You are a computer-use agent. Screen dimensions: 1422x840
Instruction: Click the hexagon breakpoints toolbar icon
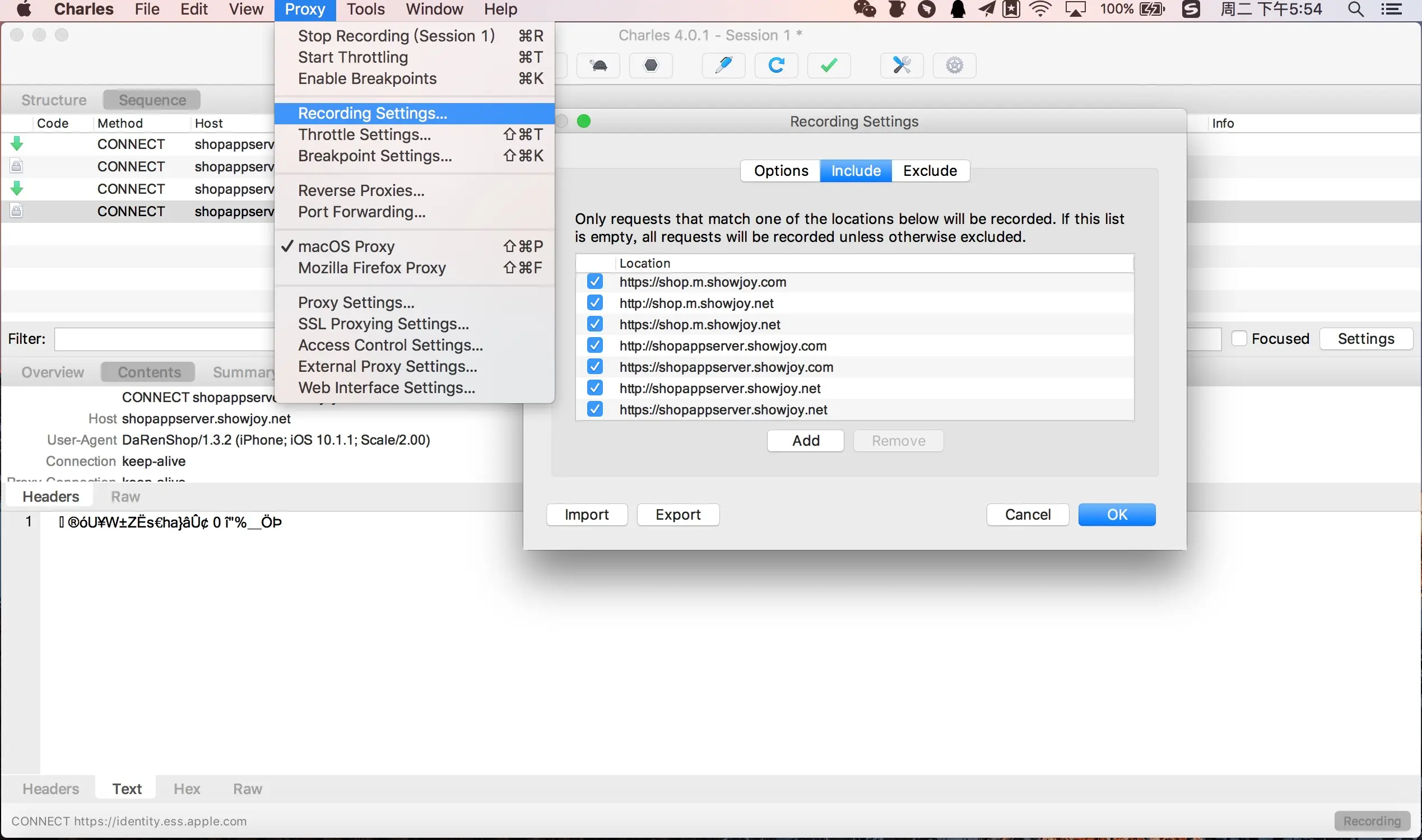coord(650,66)
